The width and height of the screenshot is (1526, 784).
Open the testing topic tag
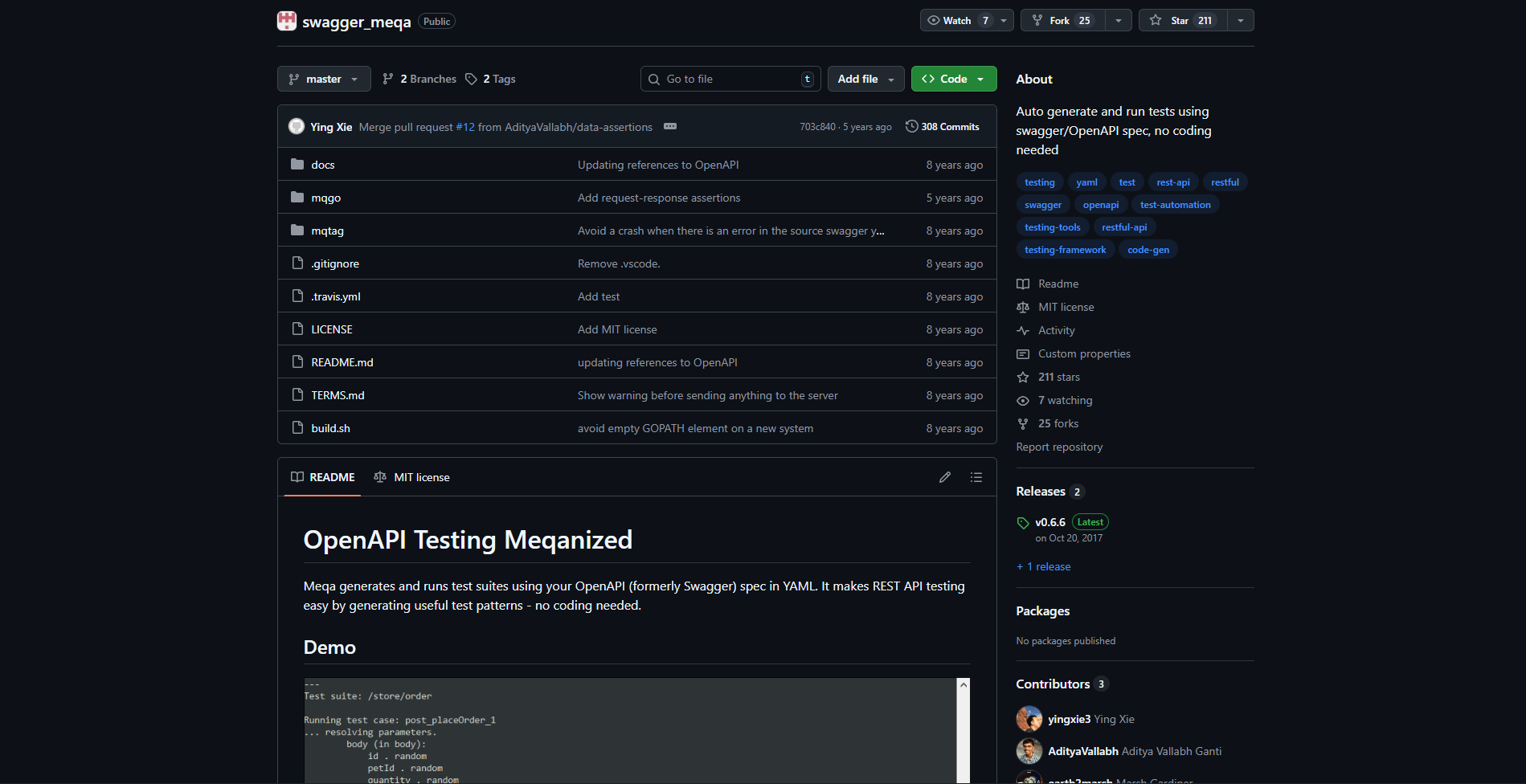(x=1040, y=182)
